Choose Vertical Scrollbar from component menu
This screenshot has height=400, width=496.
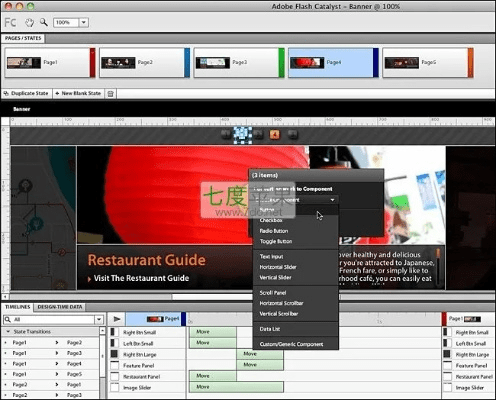[296, 314]
